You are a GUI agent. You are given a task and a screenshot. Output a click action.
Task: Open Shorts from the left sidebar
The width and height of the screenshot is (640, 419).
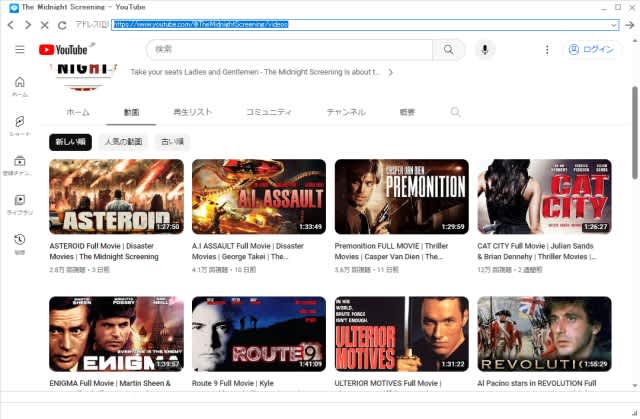[20, 126]
